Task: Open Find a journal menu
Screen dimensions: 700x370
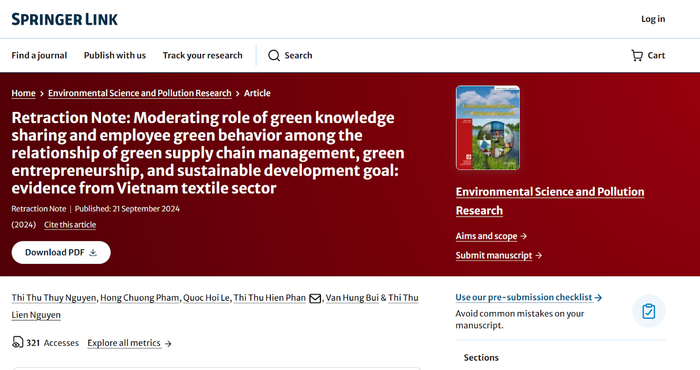Action: pyautogui.click(x=39, y=55)
